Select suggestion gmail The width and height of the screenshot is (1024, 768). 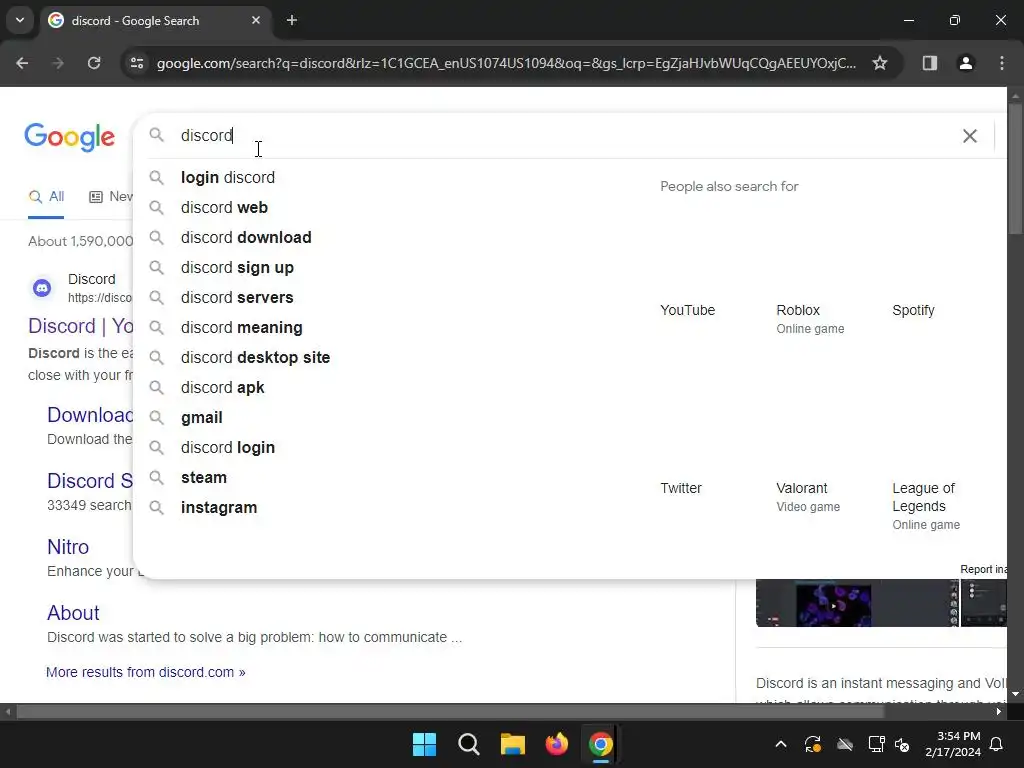[392, 418]
